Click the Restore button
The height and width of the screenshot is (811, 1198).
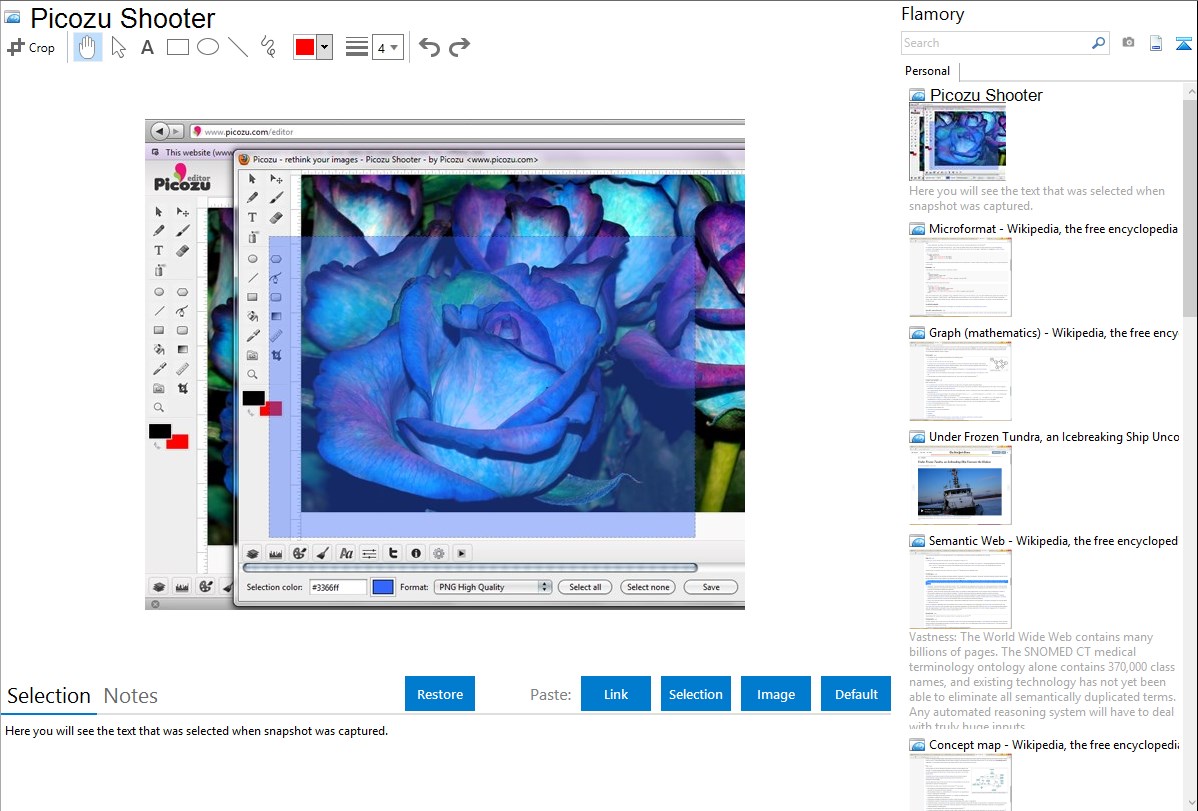pyautogui.click(x=440, y=694)
